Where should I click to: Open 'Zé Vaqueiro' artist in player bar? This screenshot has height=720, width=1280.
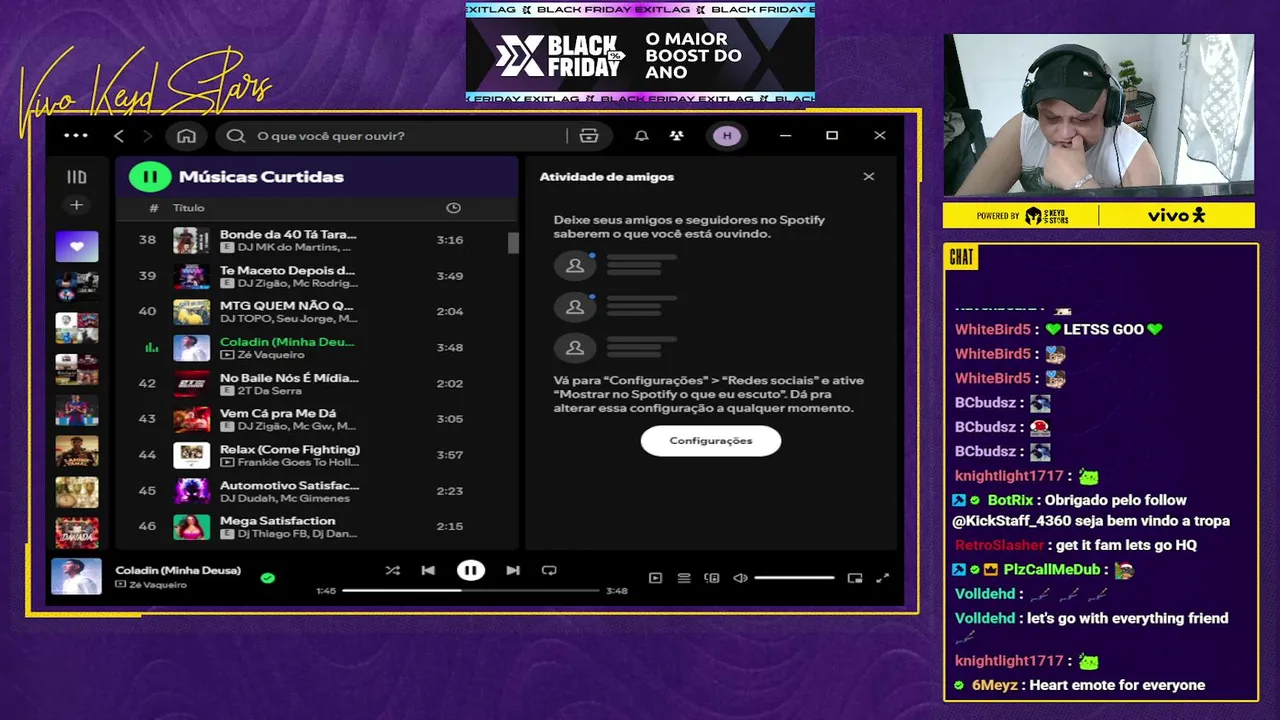click(158, 585)
